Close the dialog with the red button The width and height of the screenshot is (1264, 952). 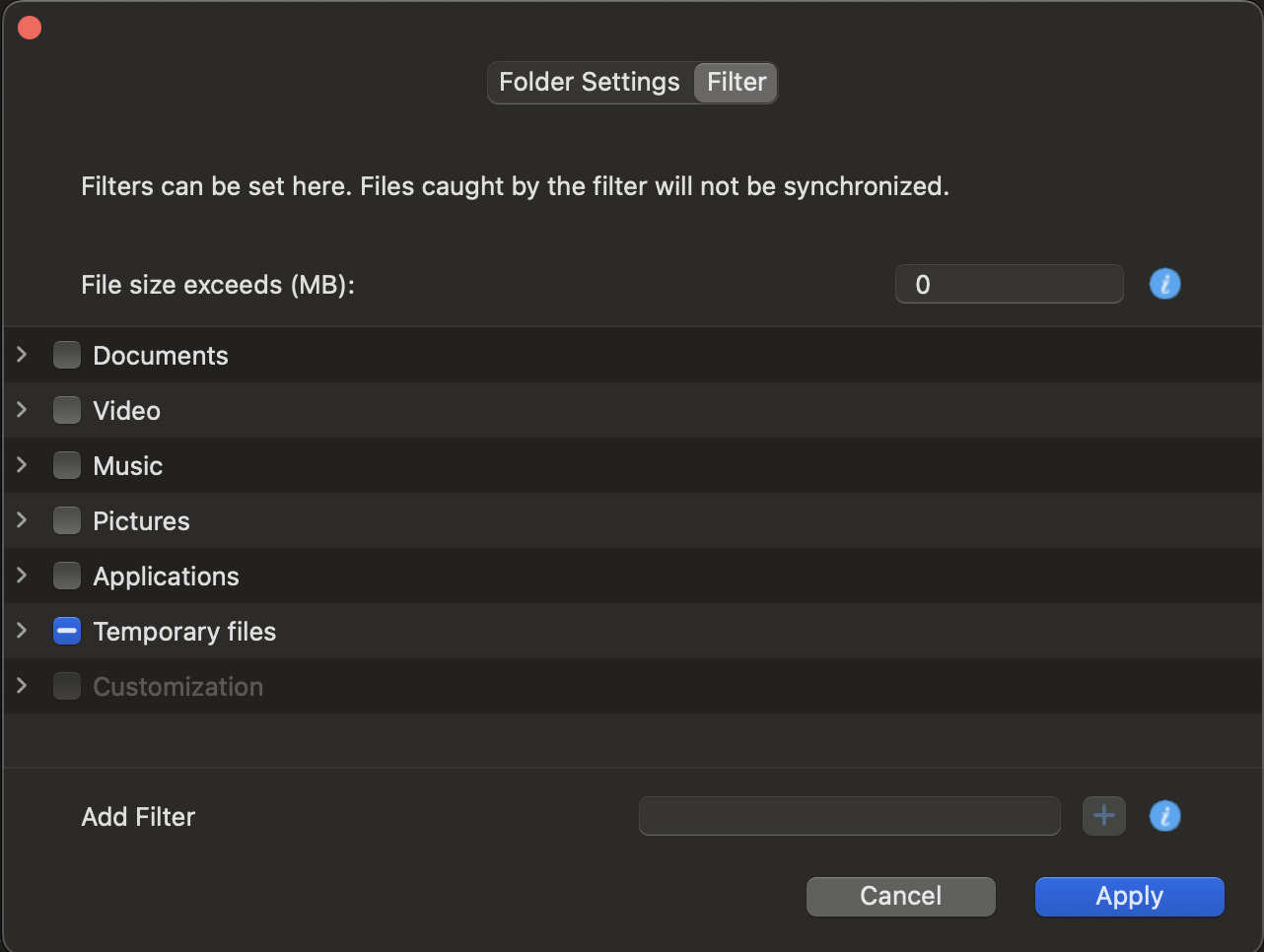(30, 28)
